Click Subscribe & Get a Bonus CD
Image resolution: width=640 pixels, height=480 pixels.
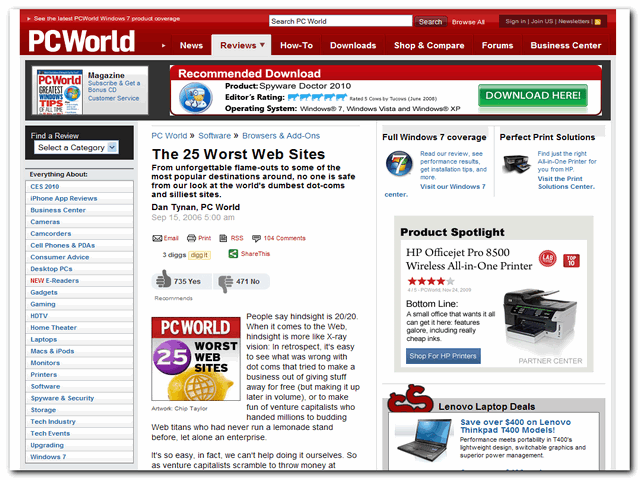(x=114, y=87)
